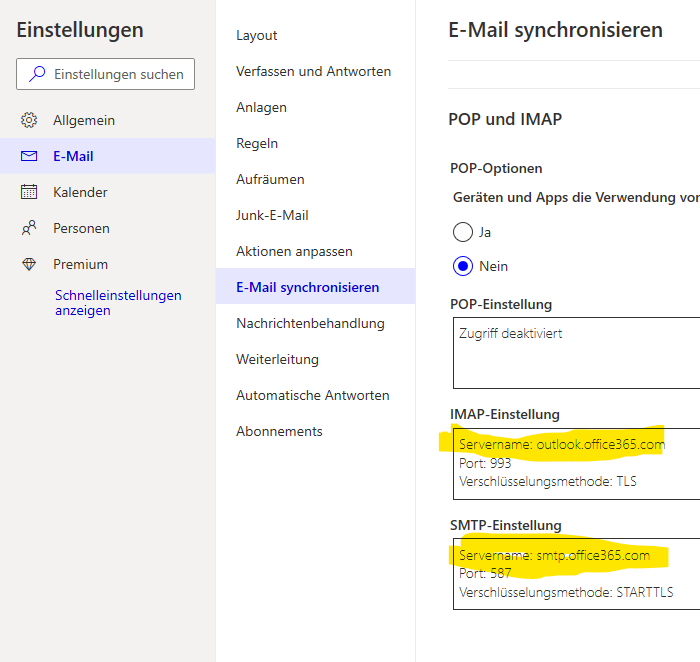Open the E-Mail settings category

pyautogui.click(x=108, y=156)
